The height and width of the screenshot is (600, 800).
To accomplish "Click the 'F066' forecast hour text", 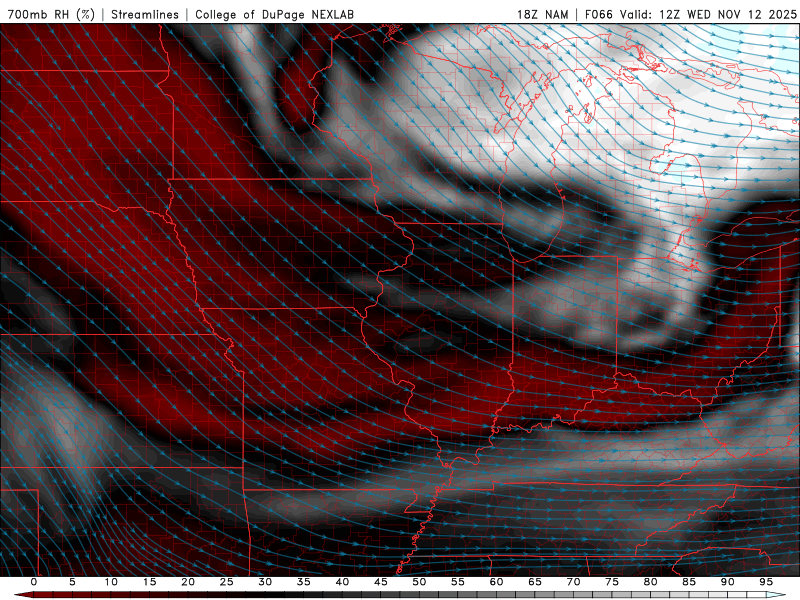I will pyautogui.click(x=598, y=14).
